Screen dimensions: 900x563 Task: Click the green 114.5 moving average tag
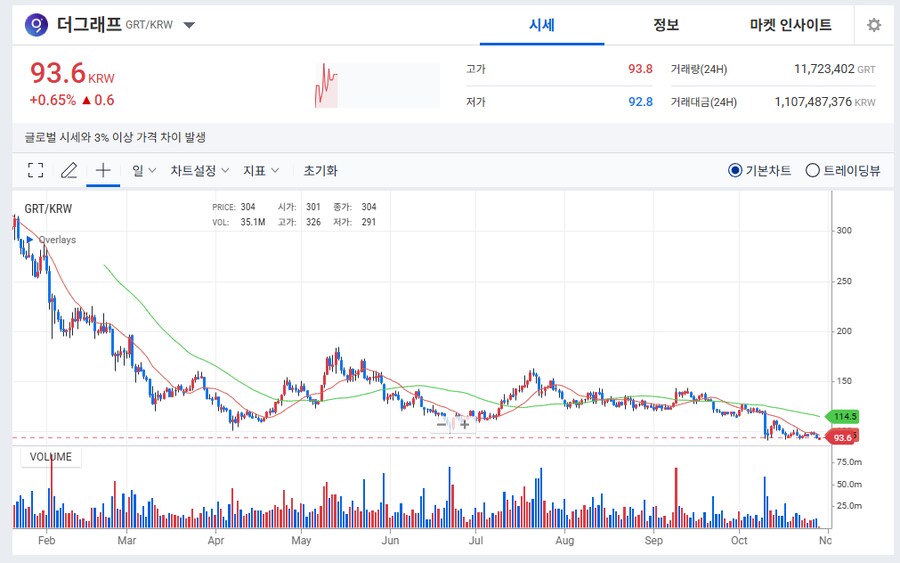coord(842,417)
